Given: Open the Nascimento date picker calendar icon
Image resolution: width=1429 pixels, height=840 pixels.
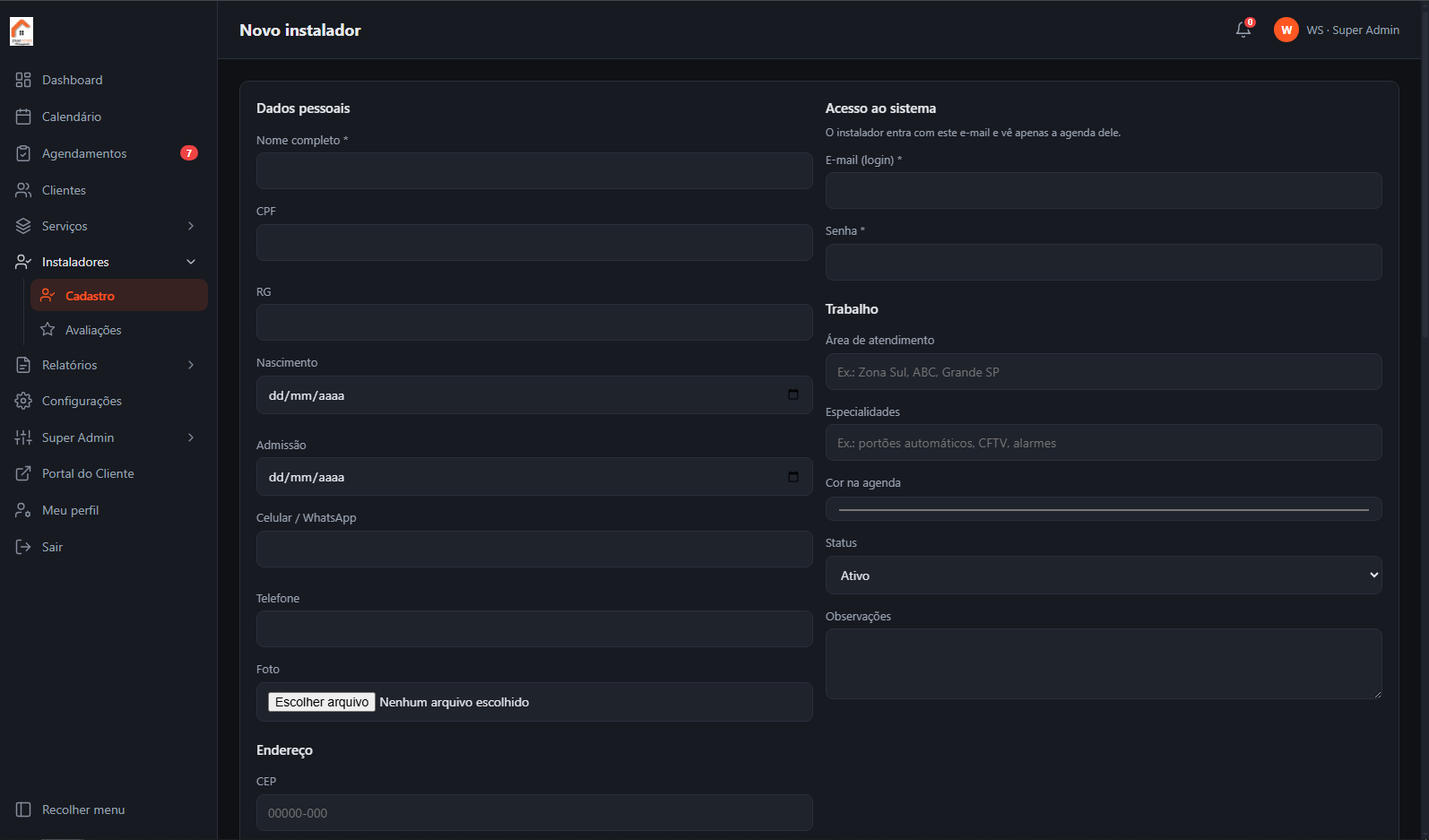Looking at the screenshot, I should click(793, 394).
